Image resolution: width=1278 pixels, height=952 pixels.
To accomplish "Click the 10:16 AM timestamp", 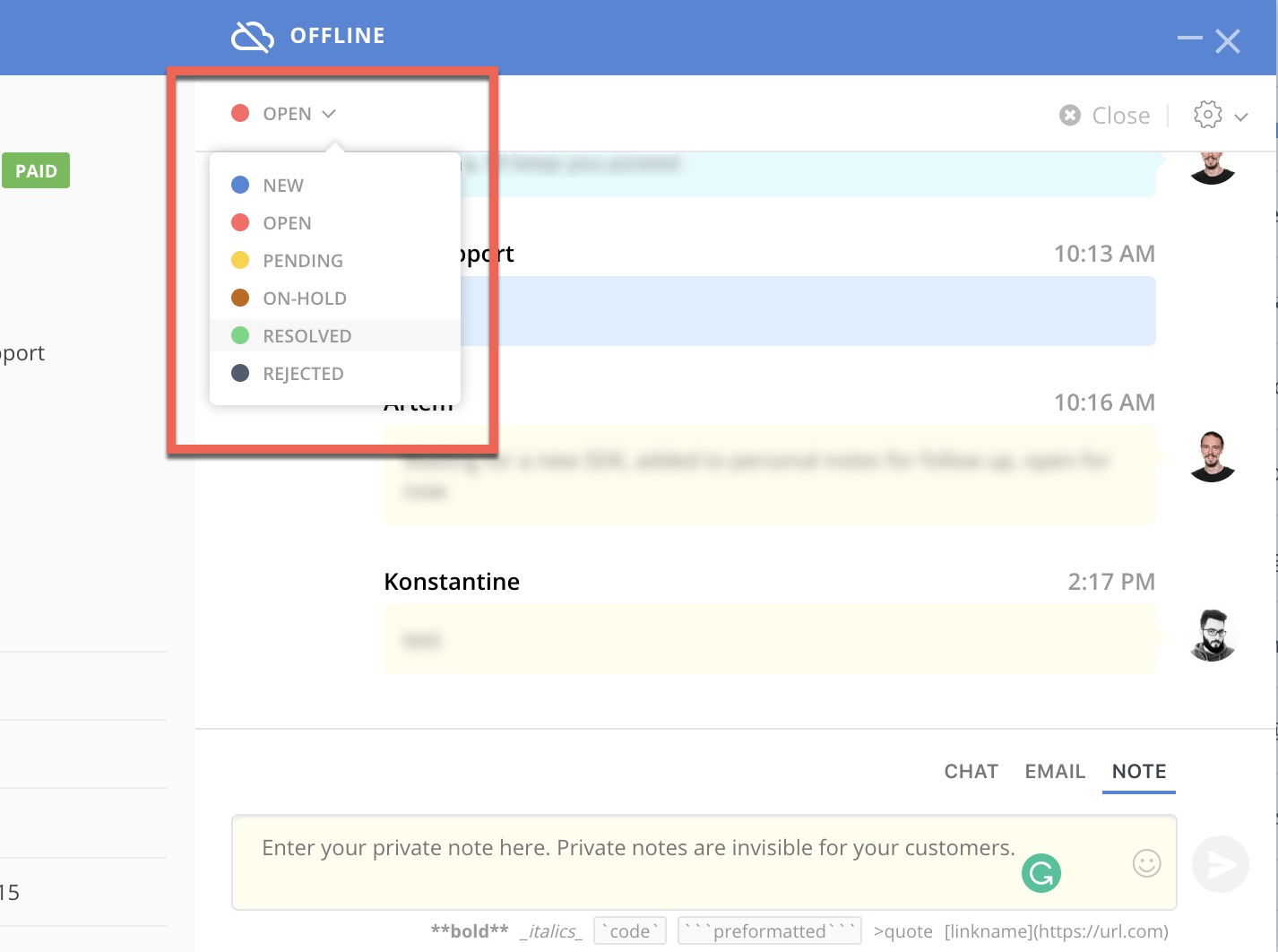I will click(x=1104, y=402).
